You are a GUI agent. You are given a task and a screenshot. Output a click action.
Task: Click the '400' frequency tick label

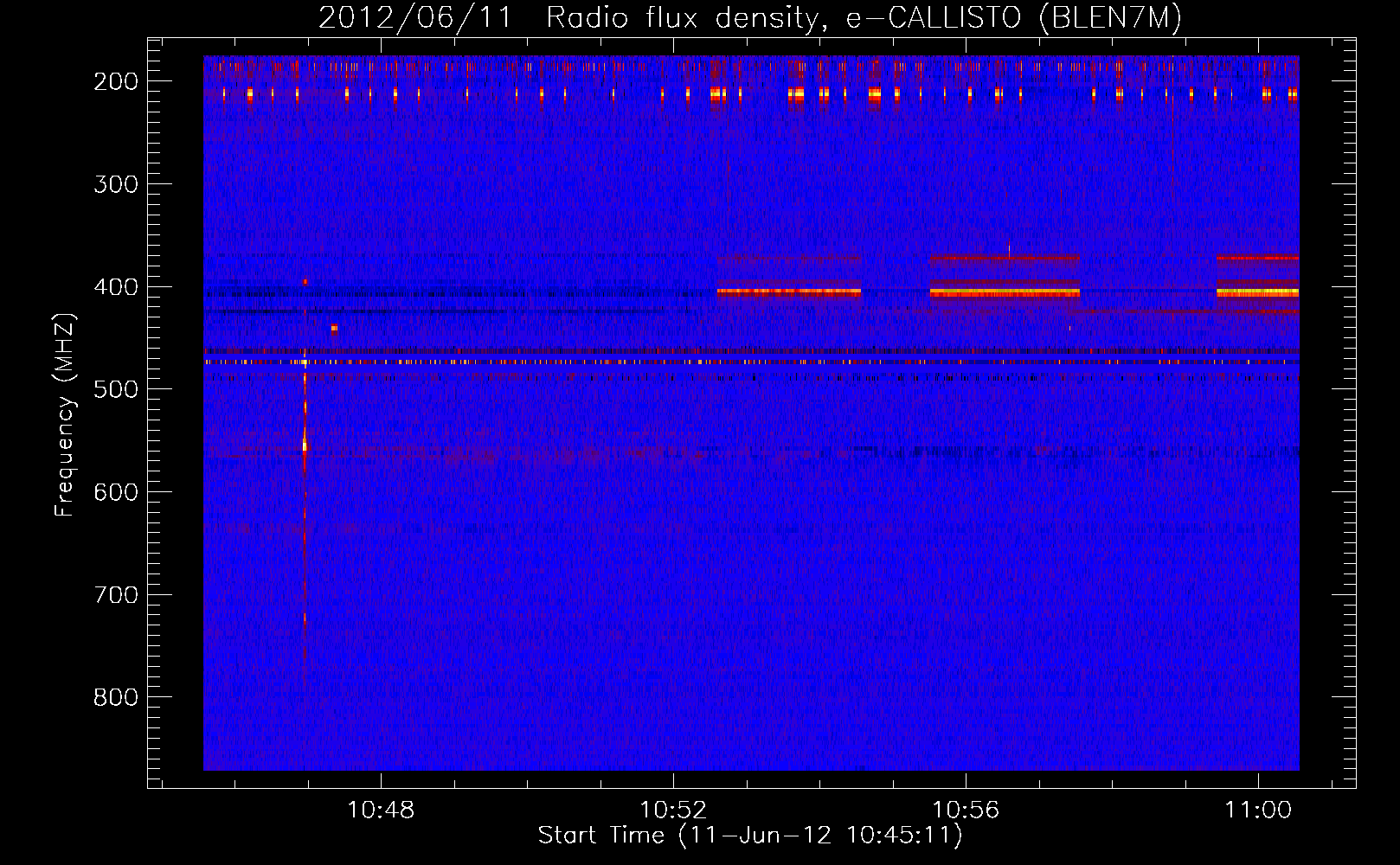coord(116,287)
